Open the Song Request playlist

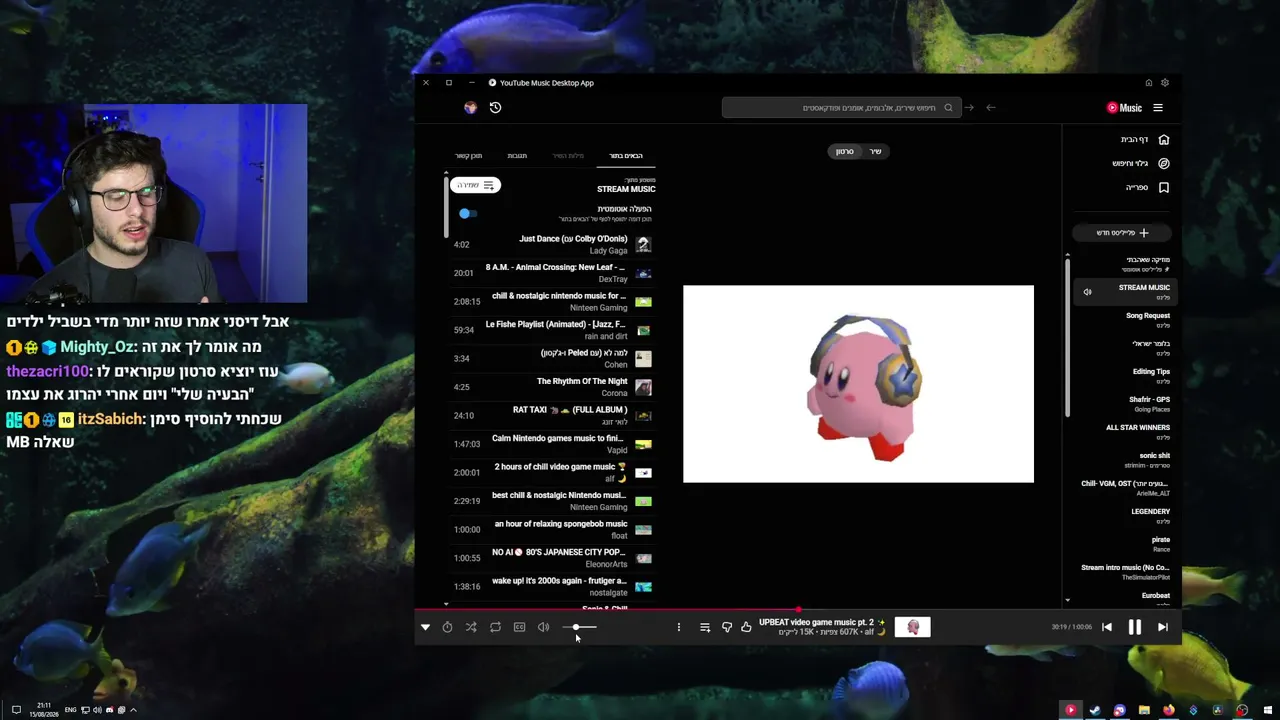pyautogui.click(x=1127, y=320)
